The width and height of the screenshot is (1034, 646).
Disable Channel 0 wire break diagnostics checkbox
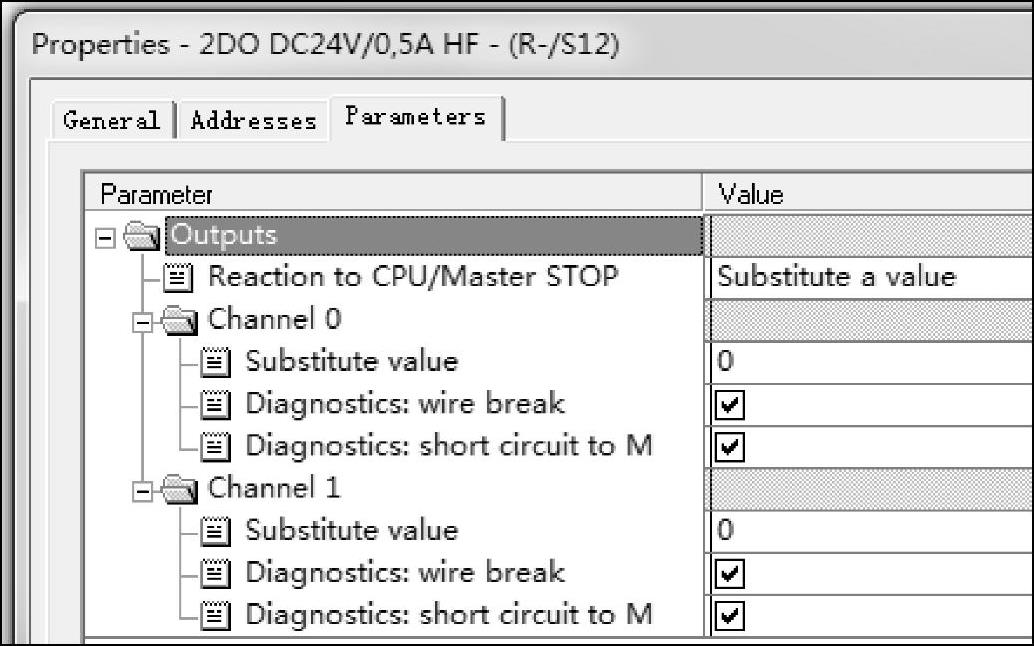[x=731, y=405]
